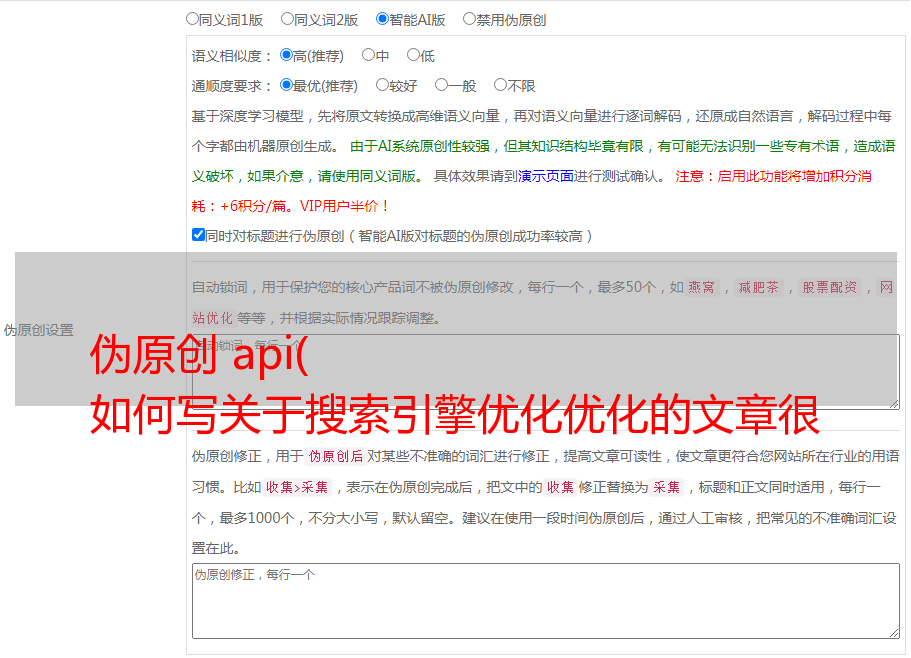911x658 pixels.
Task: Uncheck 同时对标题进行伪原创 checkbox
Action: coord(198,236)
